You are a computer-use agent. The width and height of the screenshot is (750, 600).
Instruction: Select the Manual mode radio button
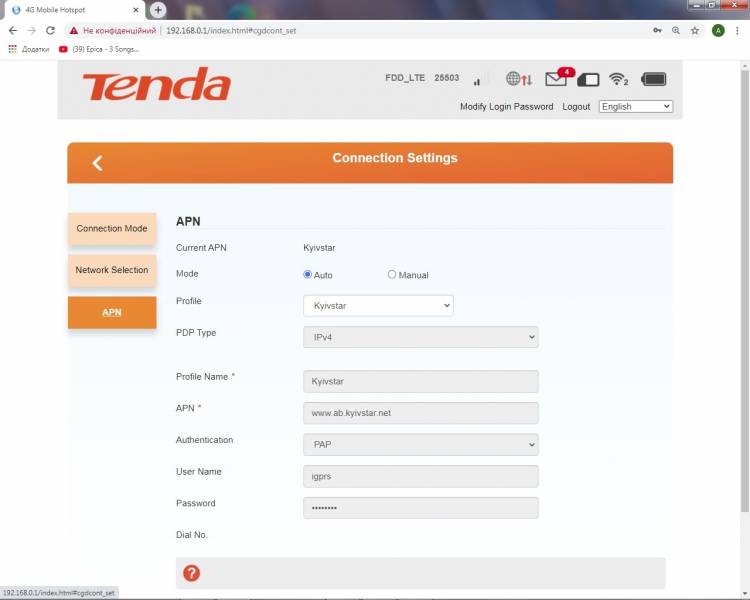[x=392, y=274]
